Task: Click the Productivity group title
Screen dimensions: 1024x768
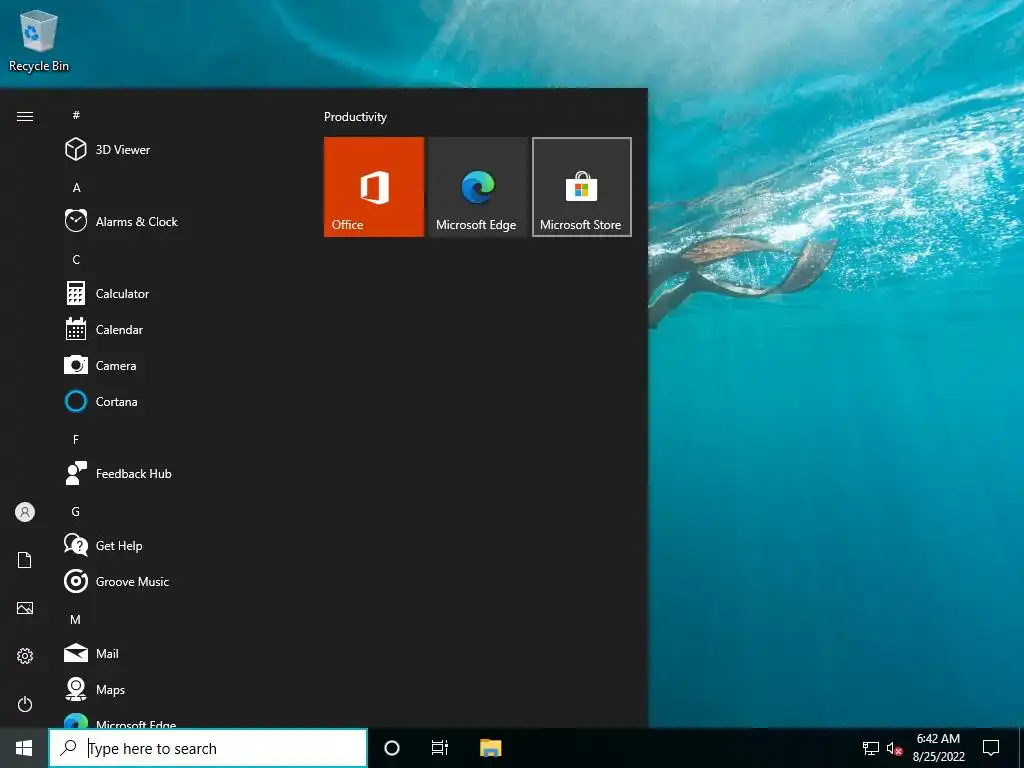Action: point(355,117)
